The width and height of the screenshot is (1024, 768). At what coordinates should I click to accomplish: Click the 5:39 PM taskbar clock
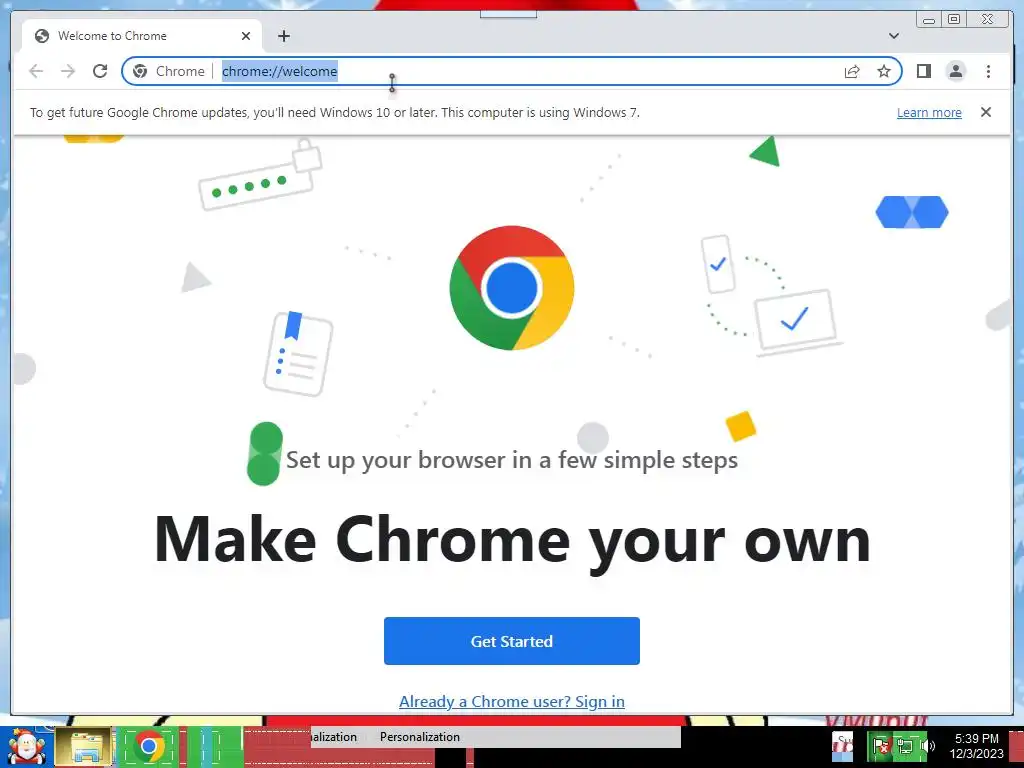click(976, 746)
